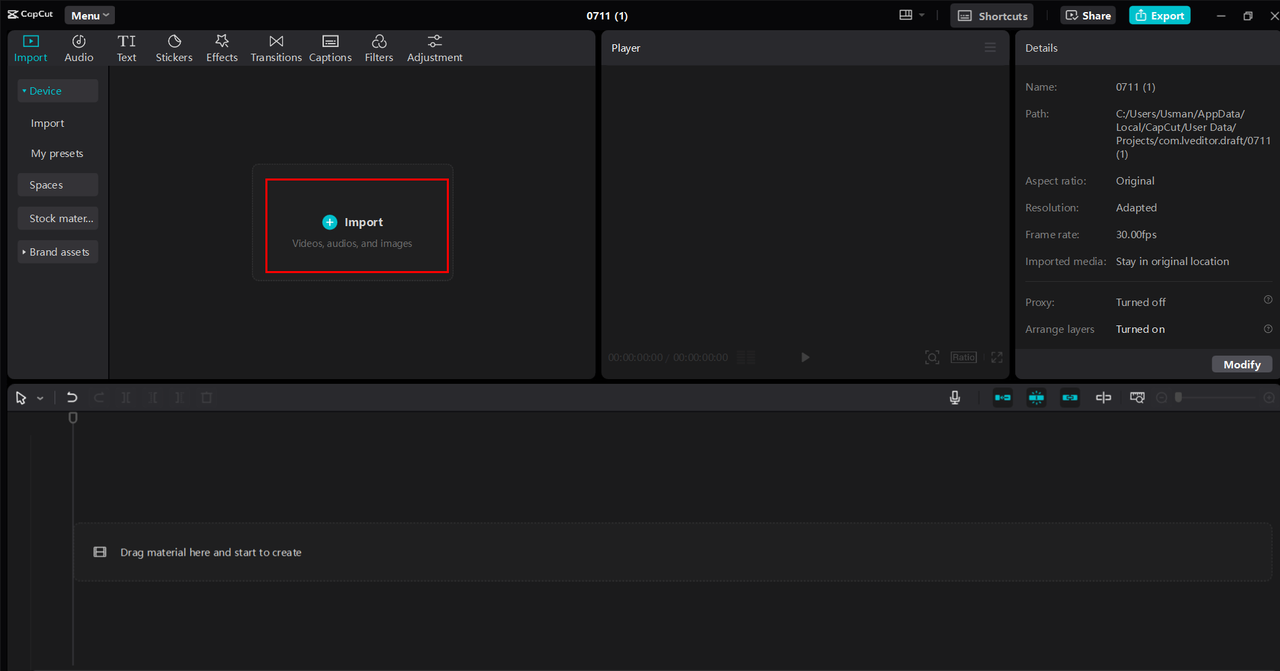Open the Audio panel
The height and width of the screenshot is (671, 1280).
(79, 48)
